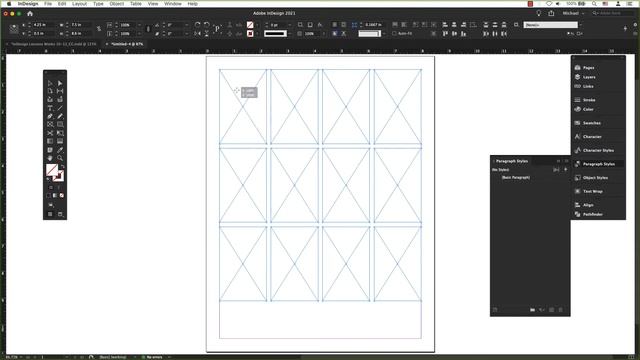Open the Object menu
The image size is (640, 360).
click(x=116, y=4)
